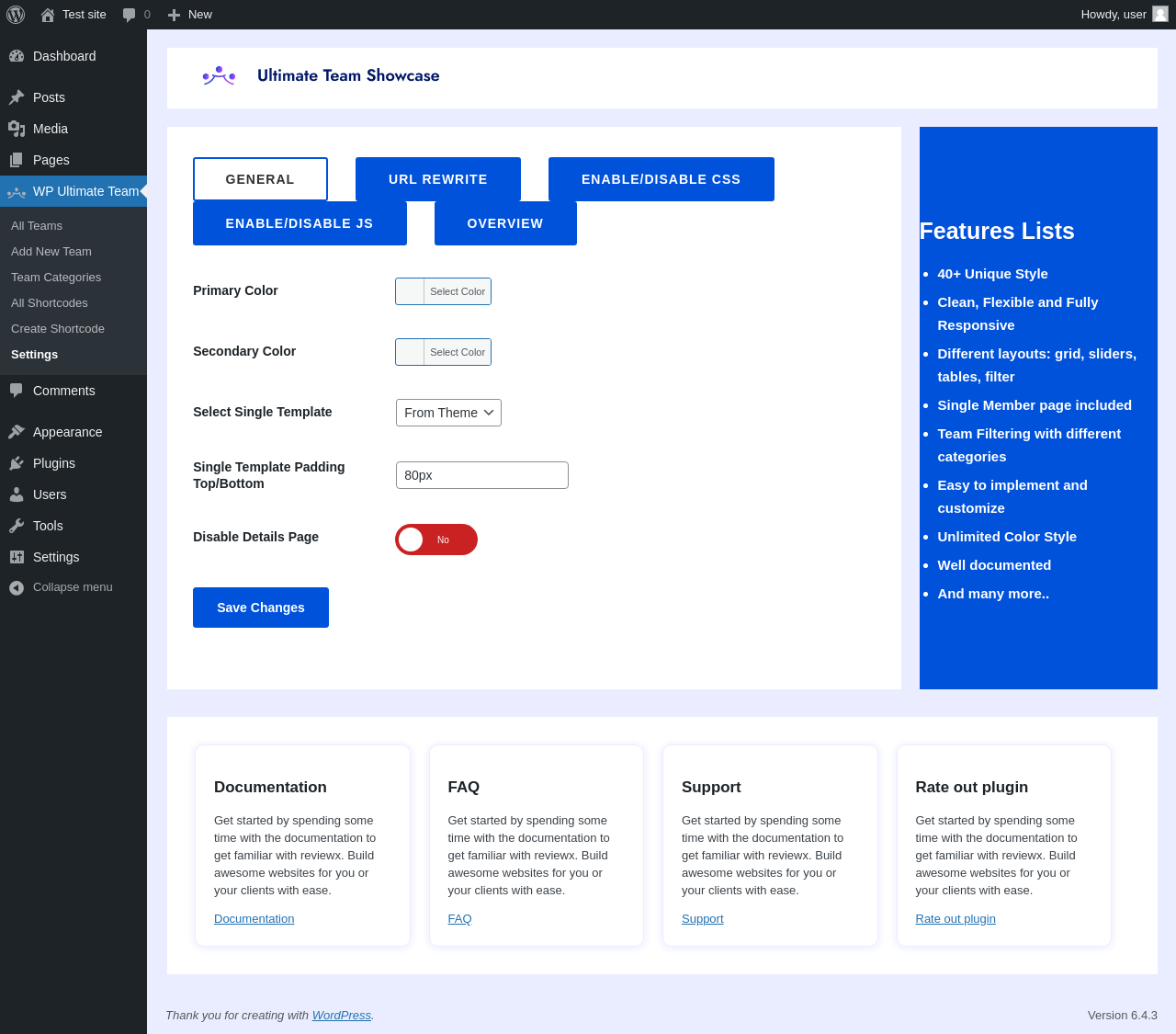This screenshot has height=1034, width=1176.
Task: Open the Support link
Action: [x=703, y=919]
